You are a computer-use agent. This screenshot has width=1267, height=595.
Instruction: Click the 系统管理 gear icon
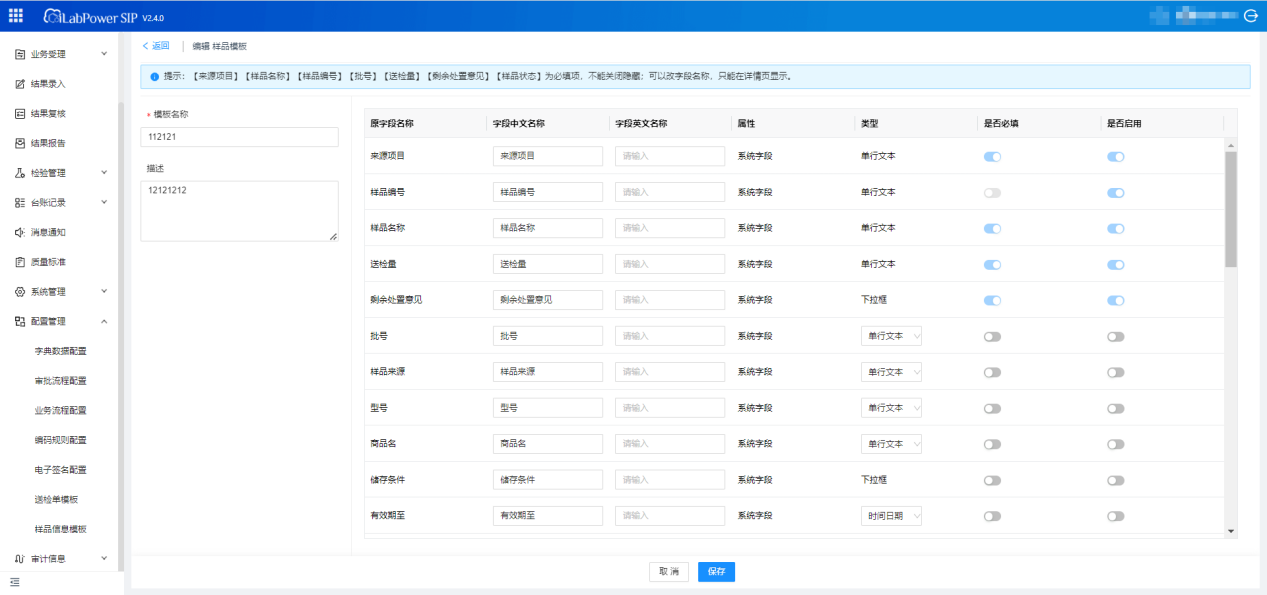(x=20, y=292)
